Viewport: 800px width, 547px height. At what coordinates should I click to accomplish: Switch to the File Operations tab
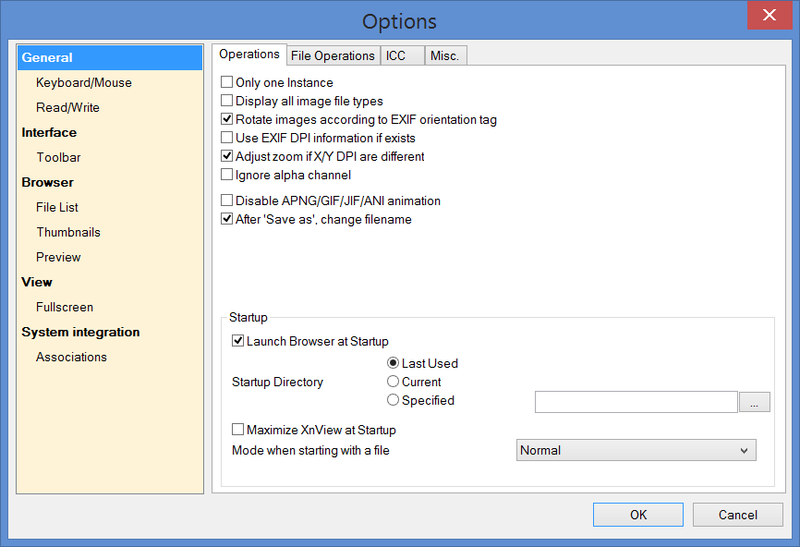(332, 56)
